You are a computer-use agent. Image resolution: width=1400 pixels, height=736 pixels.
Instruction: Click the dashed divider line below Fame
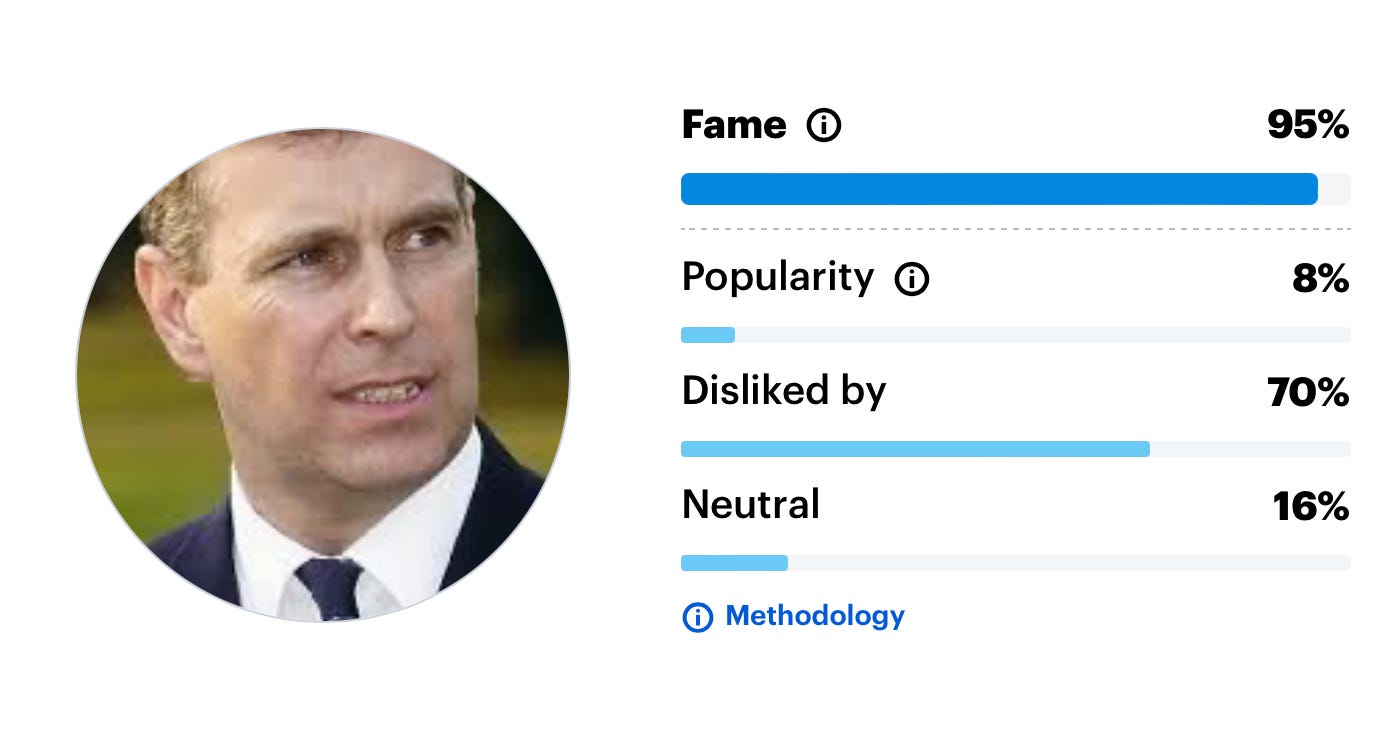(x=1015, y=229)
